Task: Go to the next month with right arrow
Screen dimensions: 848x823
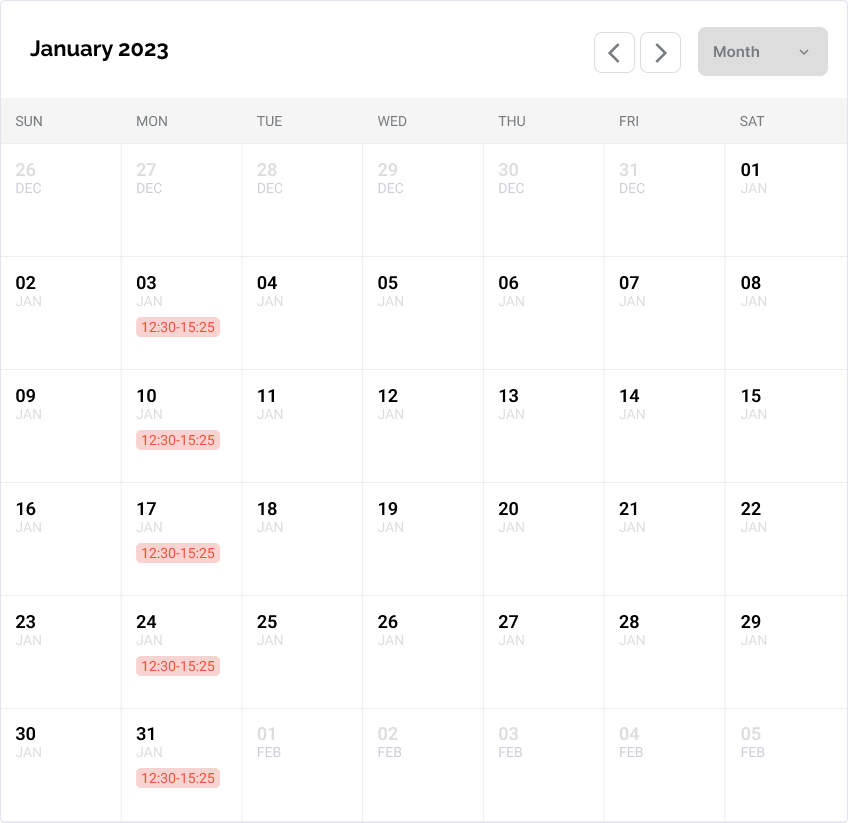Action: tap(660, 53)
